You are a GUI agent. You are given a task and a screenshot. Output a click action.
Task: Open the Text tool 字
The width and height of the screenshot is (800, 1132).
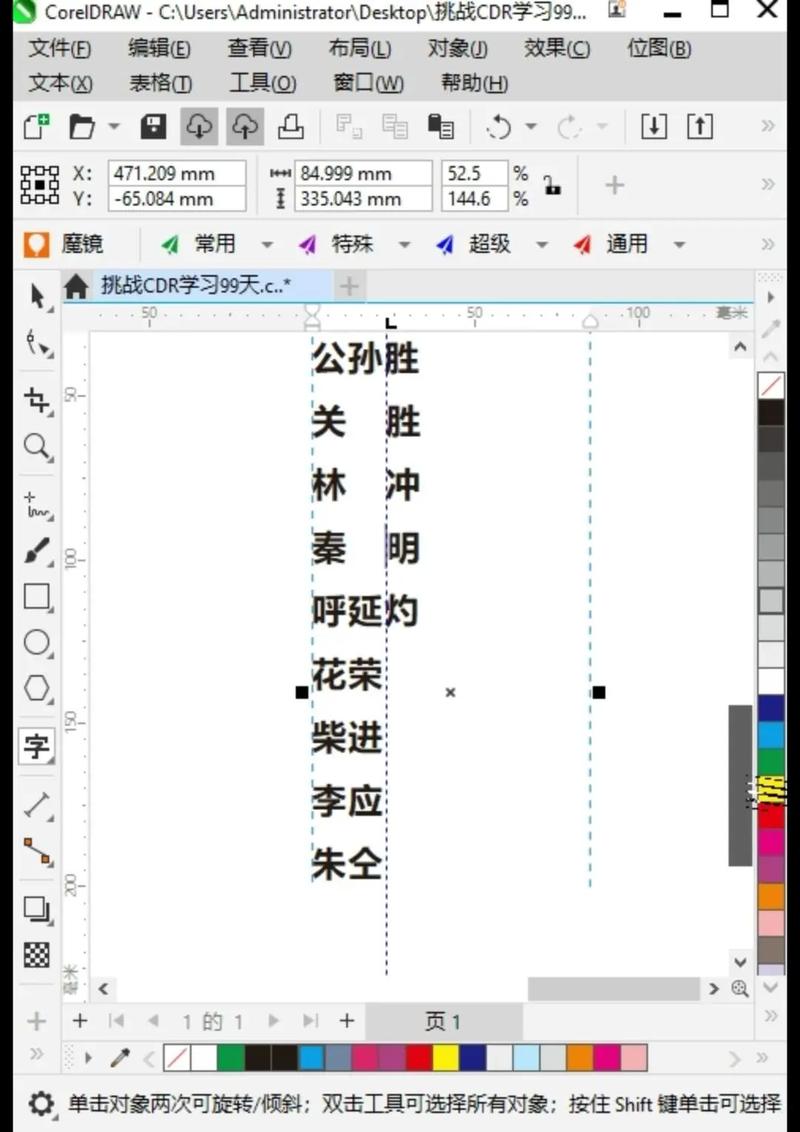click(x=36, y=744)
